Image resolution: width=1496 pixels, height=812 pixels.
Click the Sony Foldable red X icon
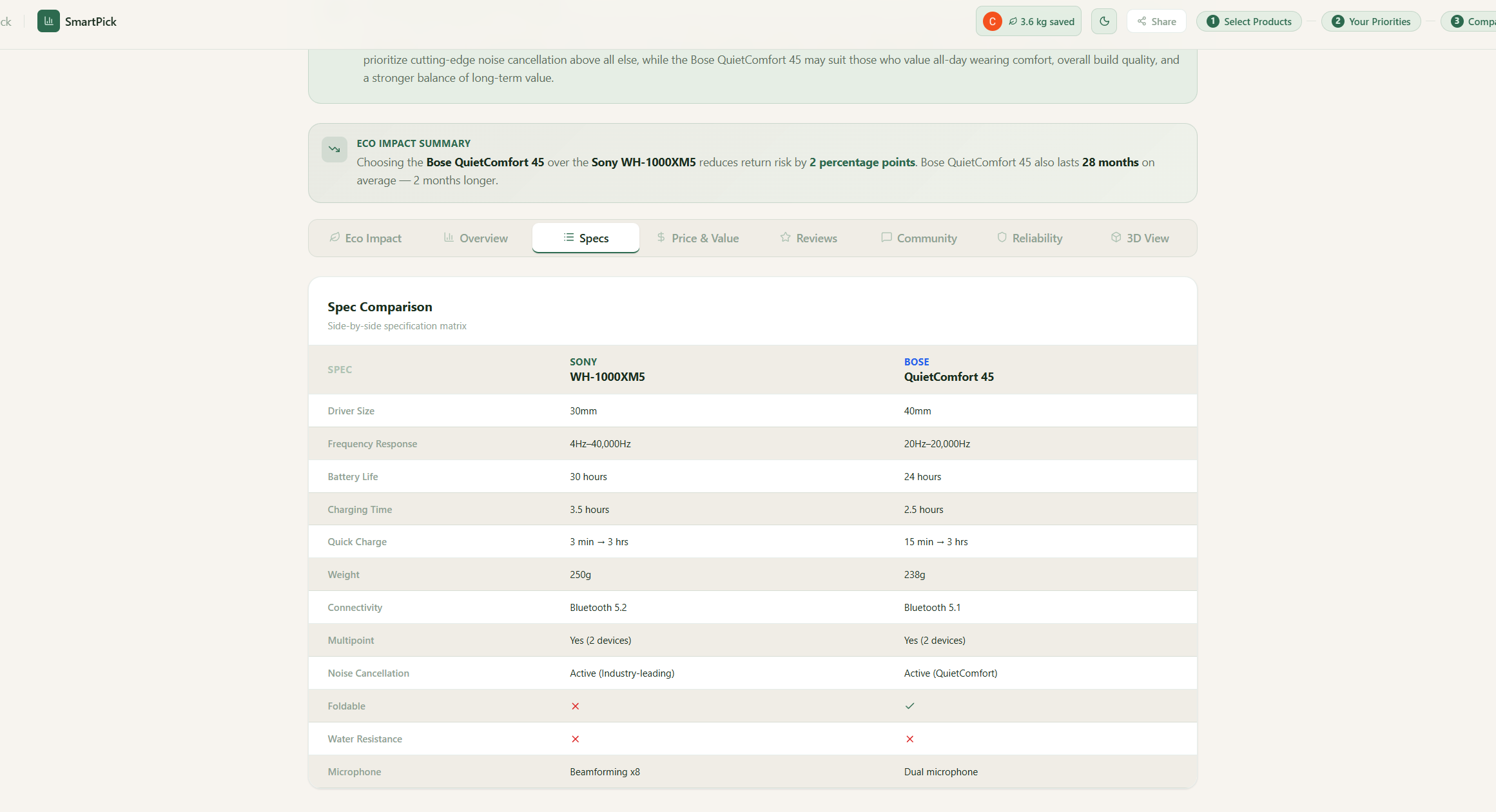[575, 706]
